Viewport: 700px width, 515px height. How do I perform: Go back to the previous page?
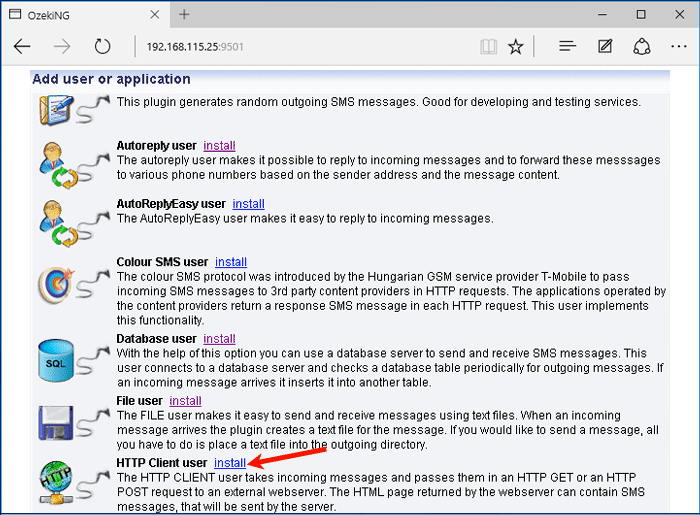[x=22, y=46]
